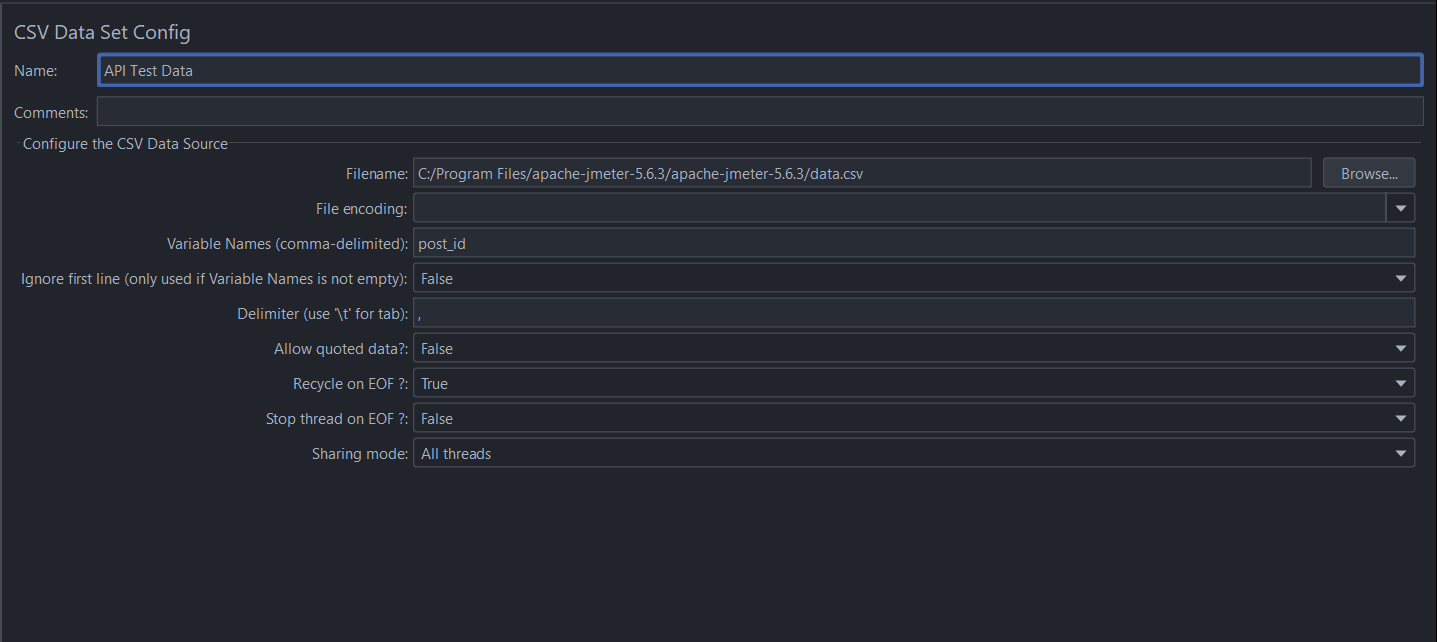Click the Browse button next to Filename

tap(1368, 172)
